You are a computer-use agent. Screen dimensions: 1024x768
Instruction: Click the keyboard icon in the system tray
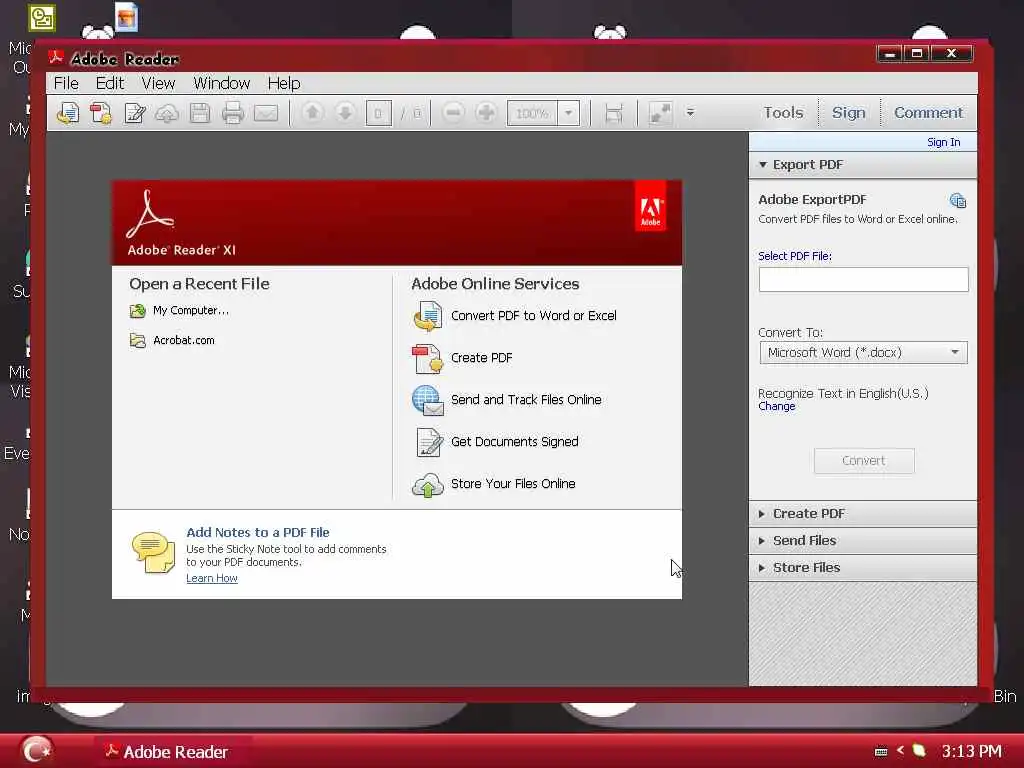pyautogui.click(x=881, y=752)
